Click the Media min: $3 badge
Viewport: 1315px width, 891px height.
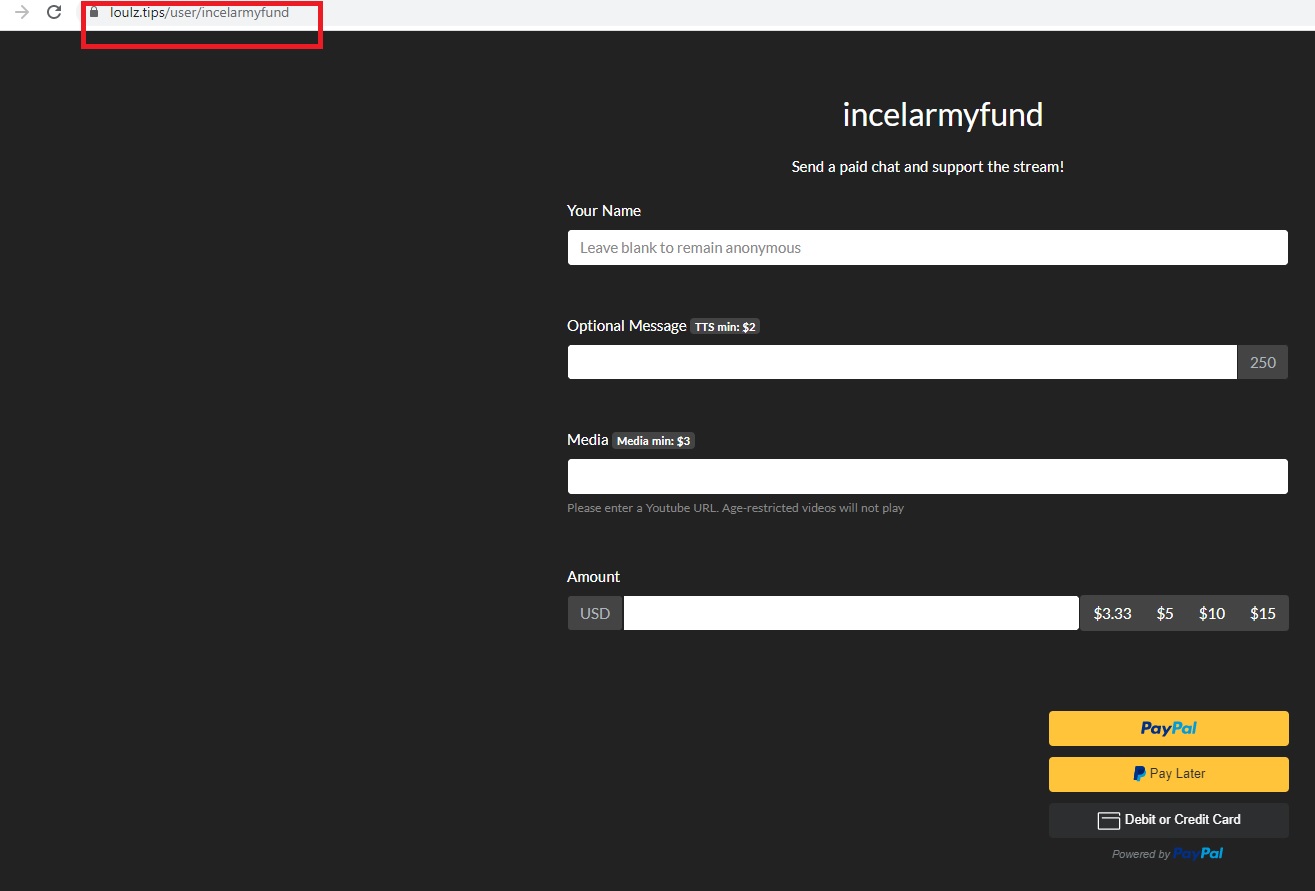(653, 441)
